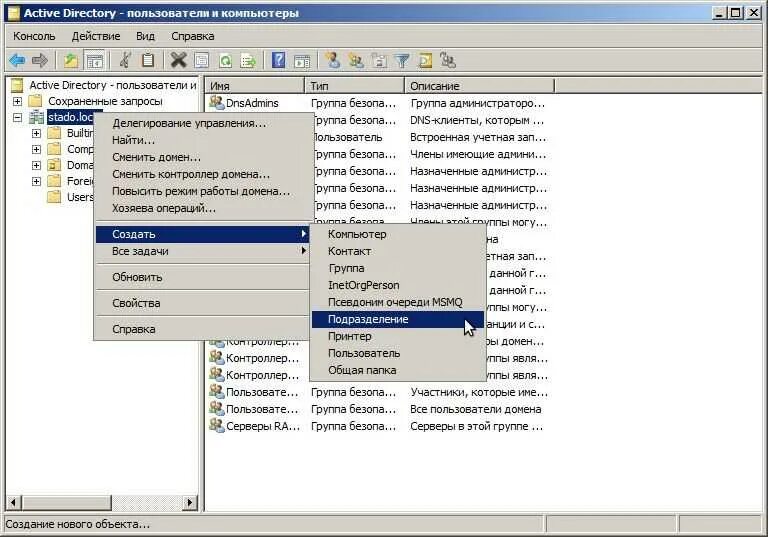Screen dimensions: 768x537
Task: Click the Cut scissors toolbar icon
Action: 125,60
